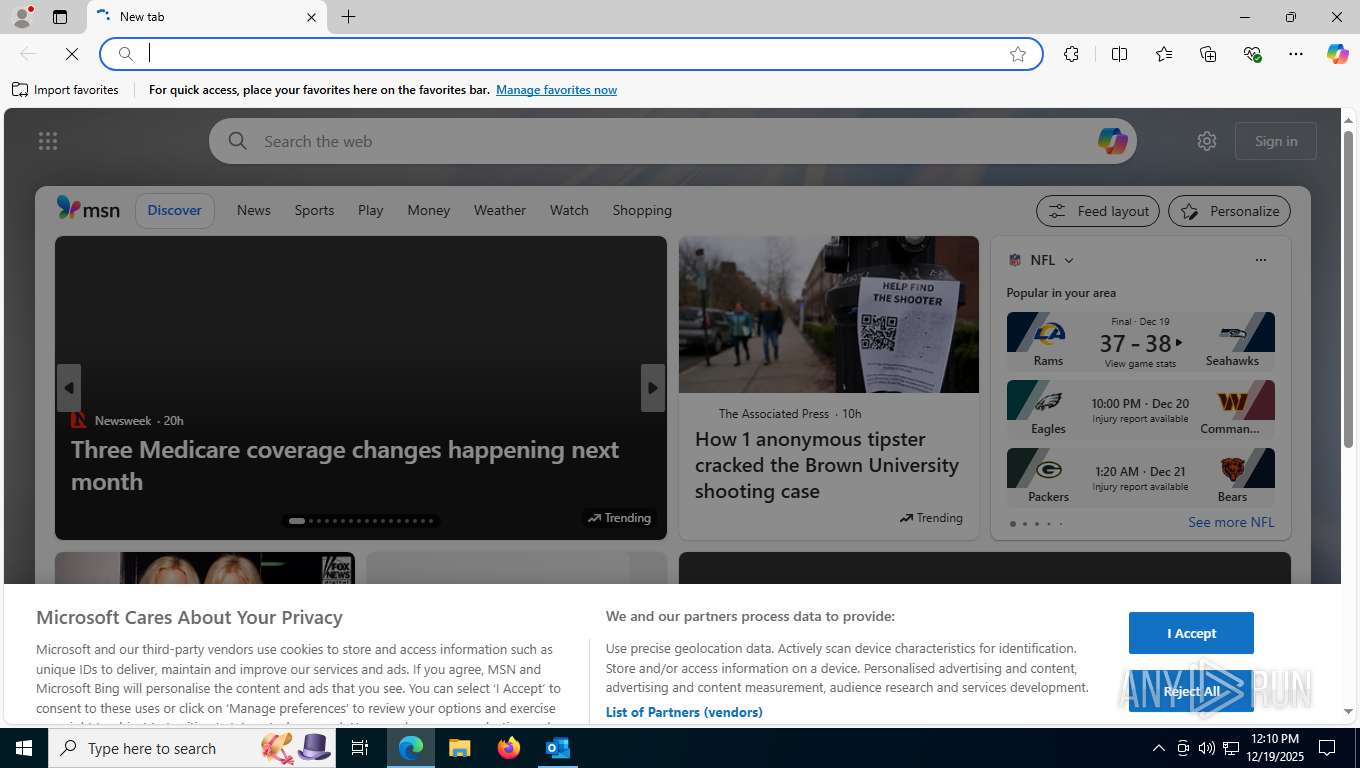Click the page vertical scrollbar
This screenshot has width=1360, height=768.
[x=1348, y=288]
